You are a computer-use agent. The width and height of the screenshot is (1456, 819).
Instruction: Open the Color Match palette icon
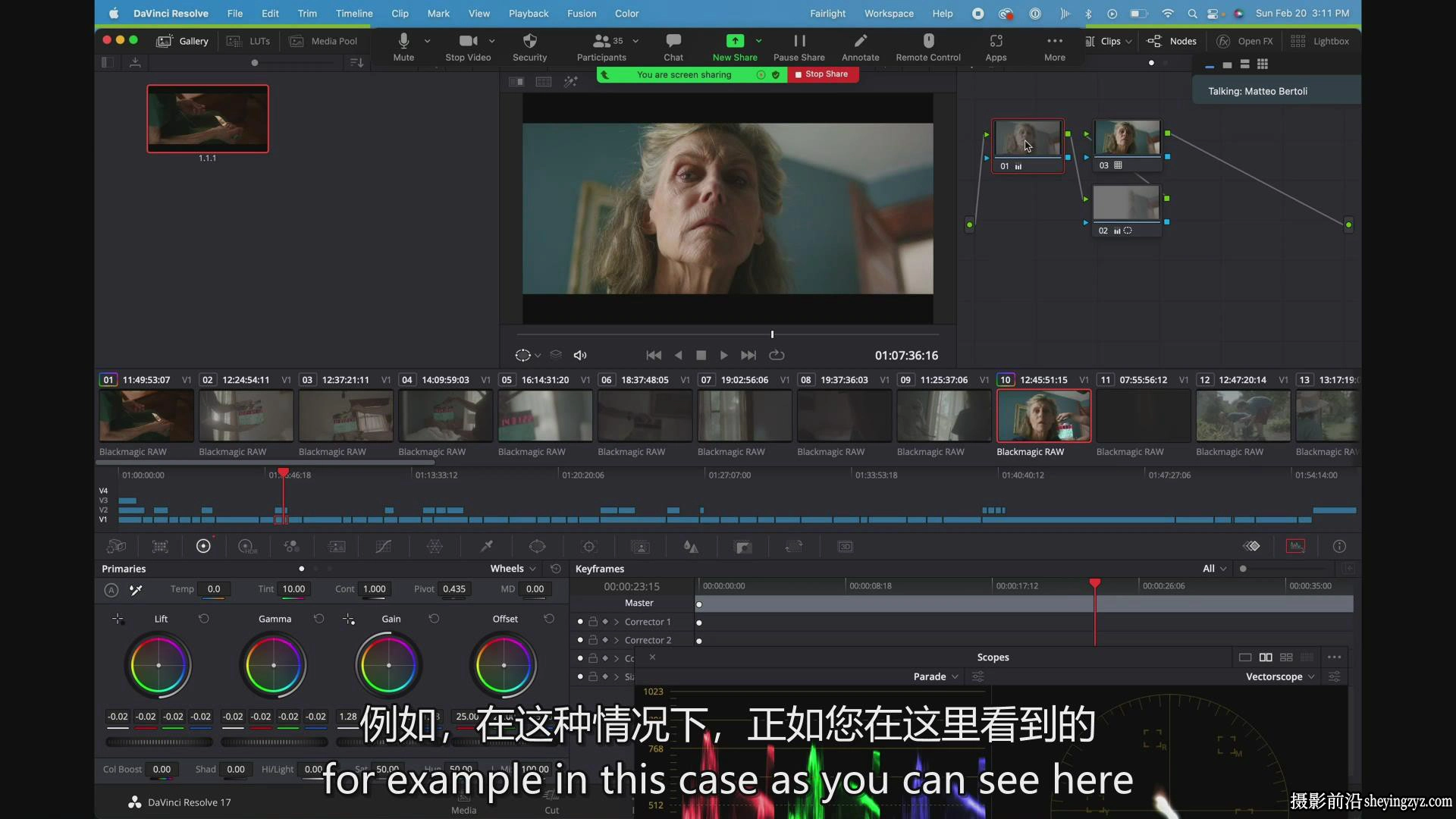pos(160,546)
